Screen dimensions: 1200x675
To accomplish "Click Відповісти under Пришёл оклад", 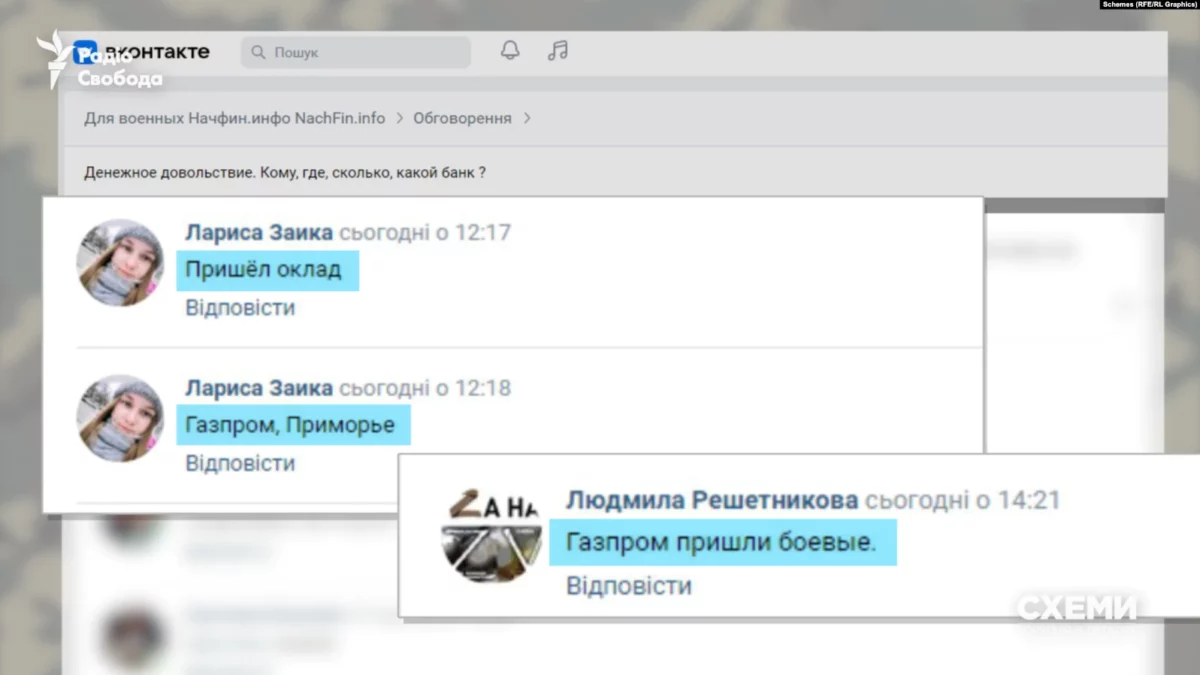I will (240, 308).
